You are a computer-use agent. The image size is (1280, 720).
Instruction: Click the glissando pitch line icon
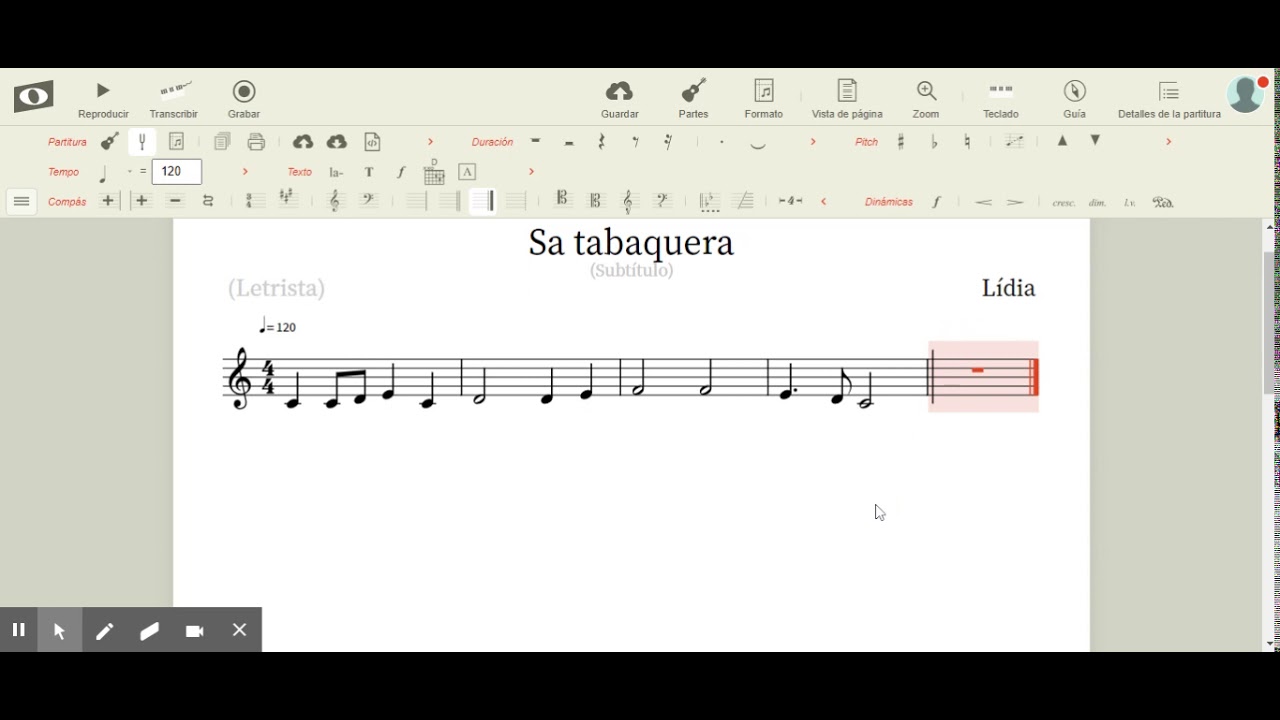point(1014,142)
